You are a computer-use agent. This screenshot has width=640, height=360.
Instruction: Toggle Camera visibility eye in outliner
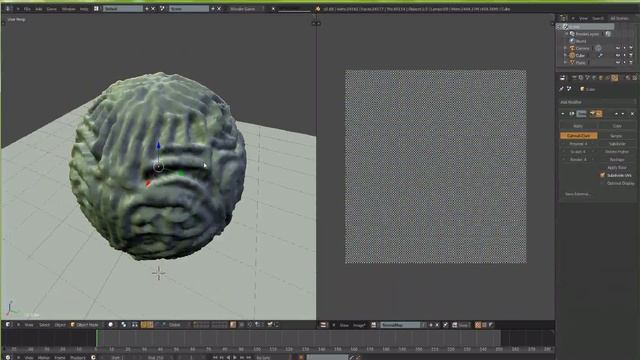(x=618, y=48)
